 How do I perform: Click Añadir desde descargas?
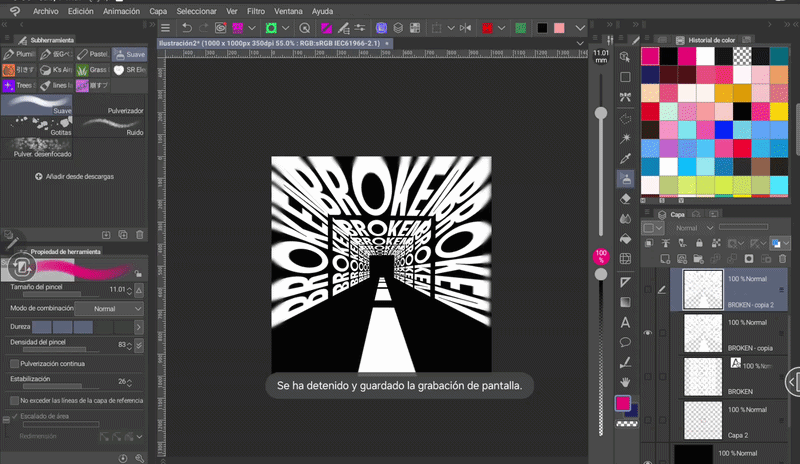75,177
